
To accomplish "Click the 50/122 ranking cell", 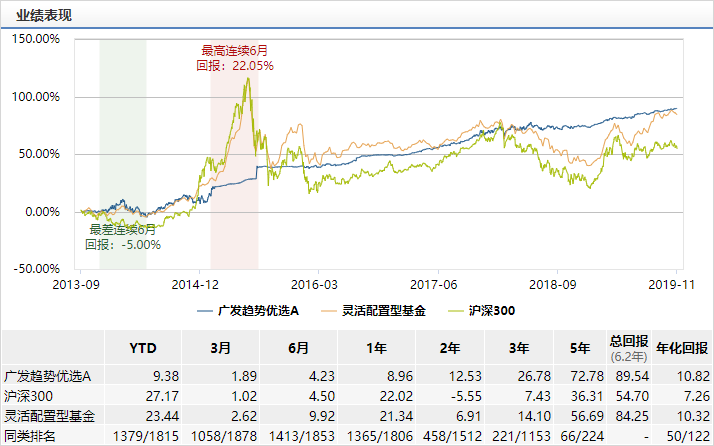I will [x=688, y=436].
